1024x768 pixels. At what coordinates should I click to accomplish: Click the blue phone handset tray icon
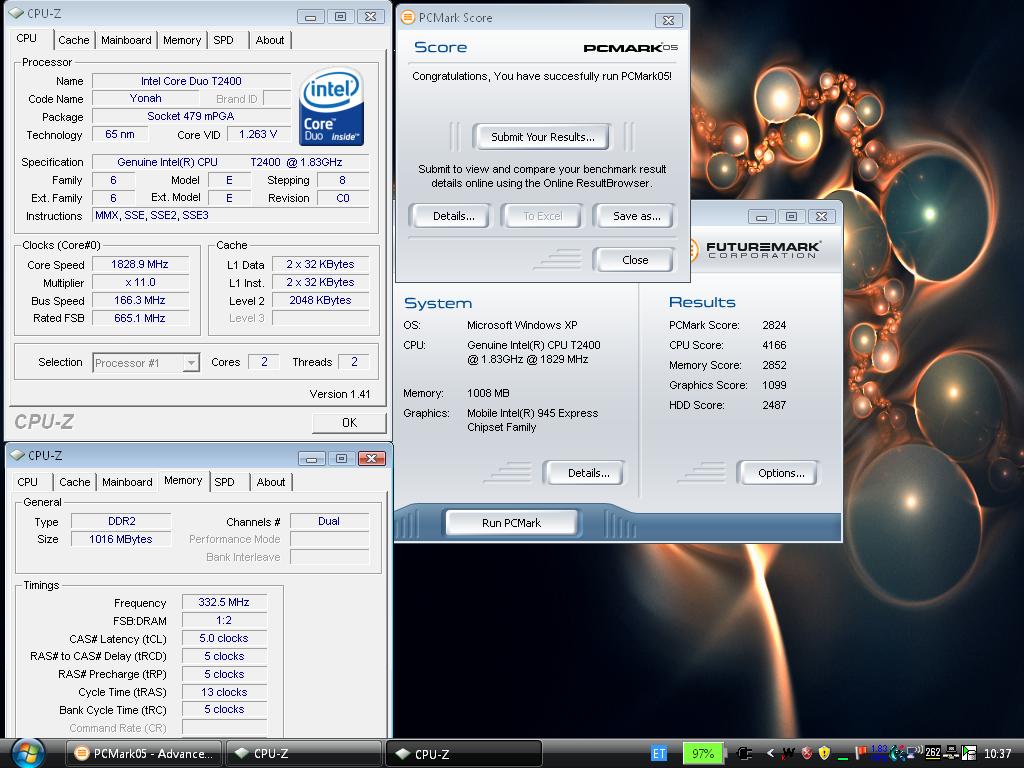896,754
